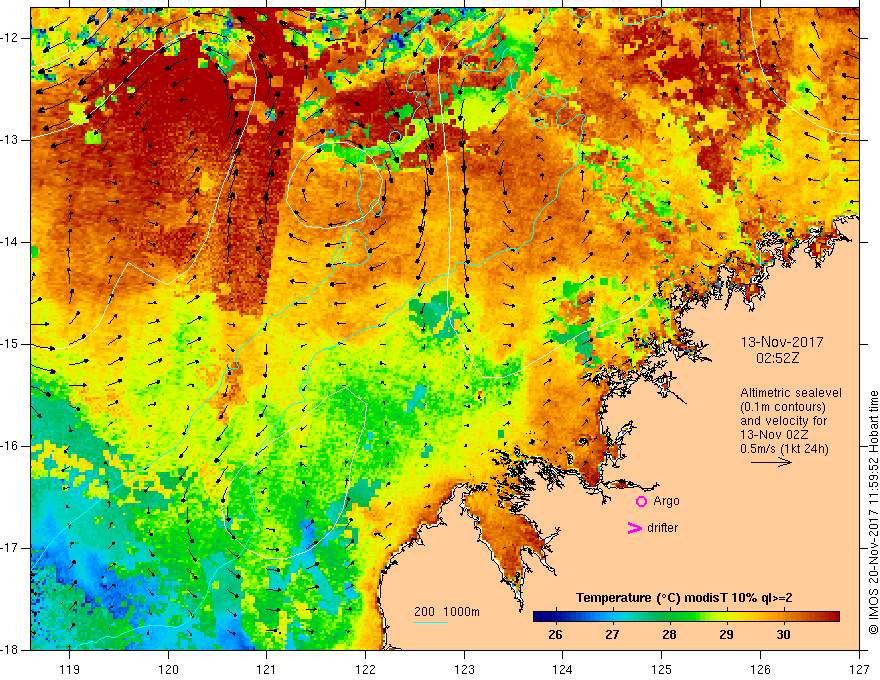Click the 'Temperature (°C) modisT 10% ql>=2' title

(684, 598)
